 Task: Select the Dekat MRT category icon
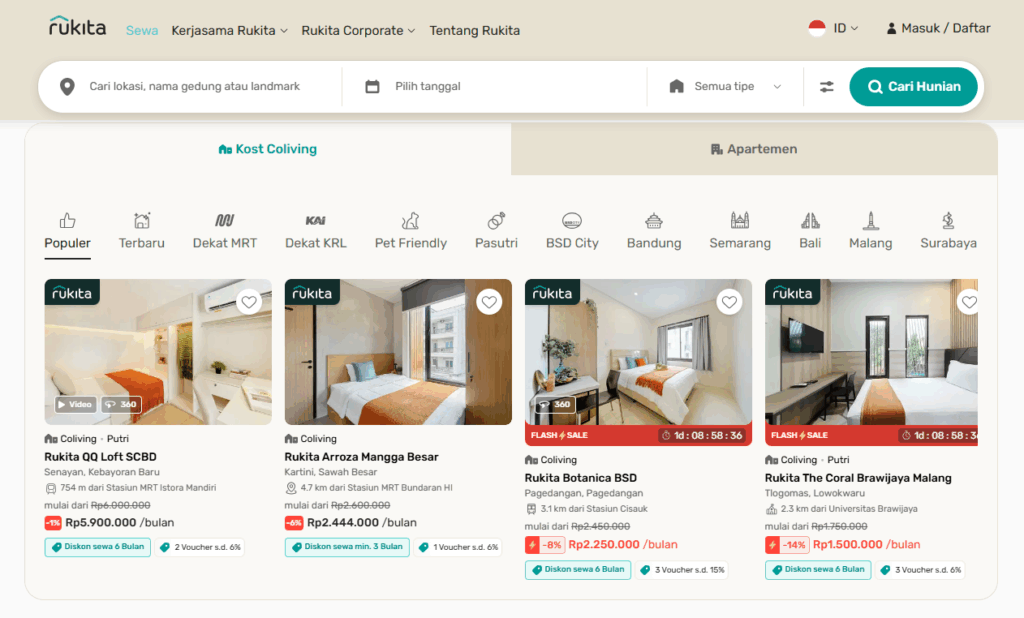(225, 221)
